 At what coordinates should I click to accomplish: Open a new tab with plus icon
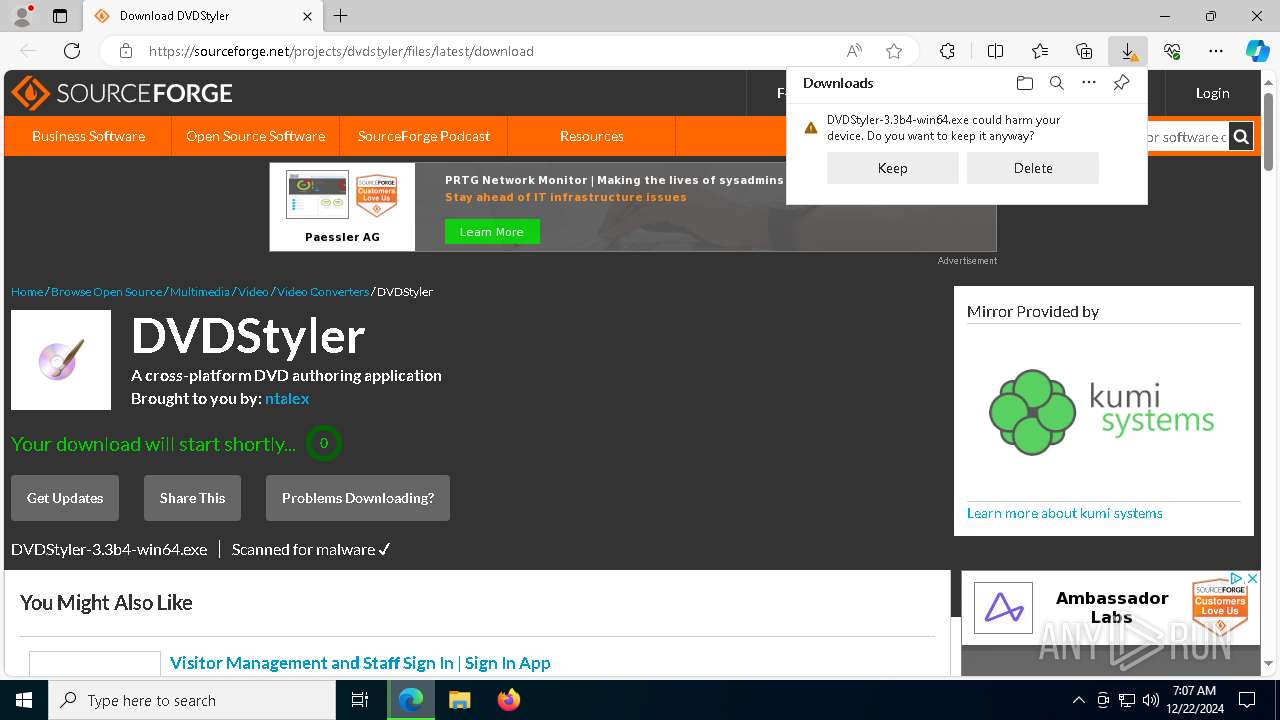click(340, 16)
